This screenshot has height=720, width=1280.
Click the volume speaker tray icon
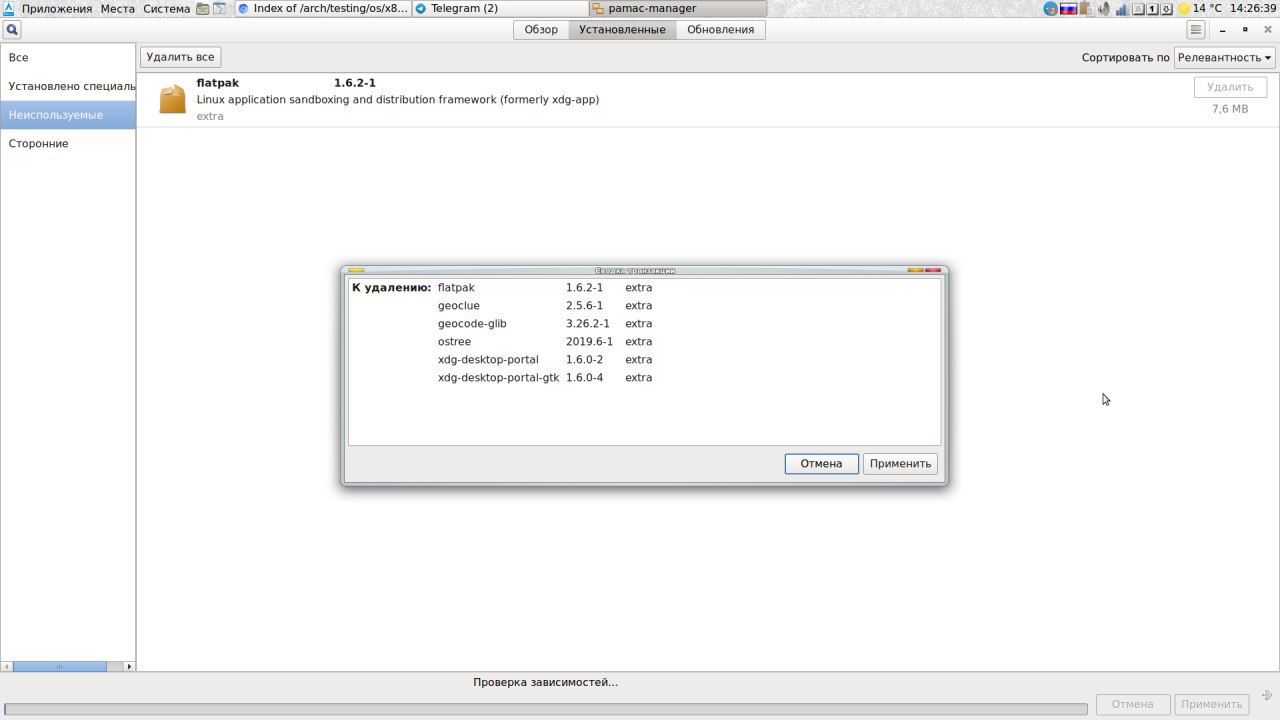point(1104,8)
